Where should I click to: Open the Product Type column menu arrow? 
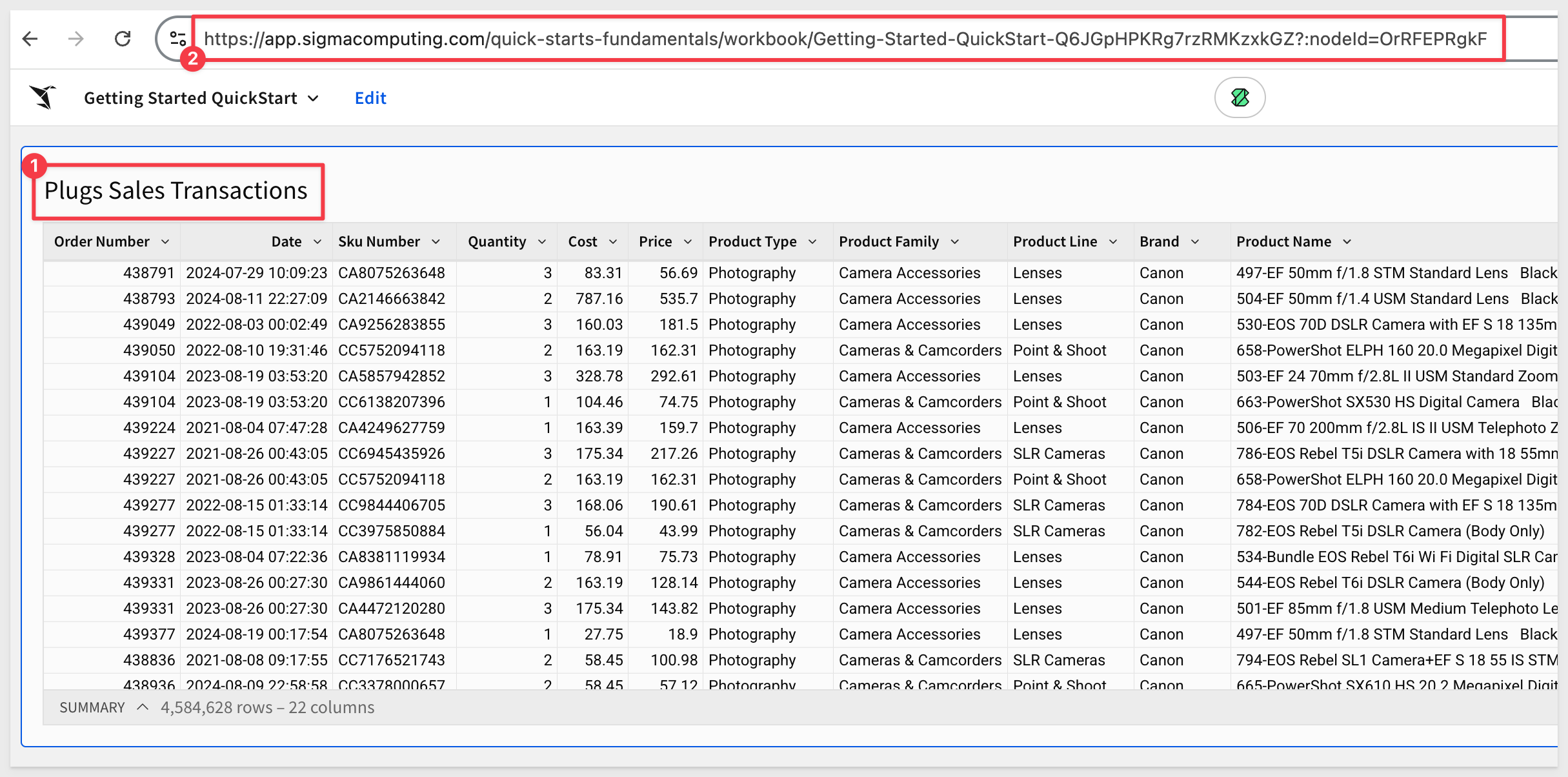point(812,241)
